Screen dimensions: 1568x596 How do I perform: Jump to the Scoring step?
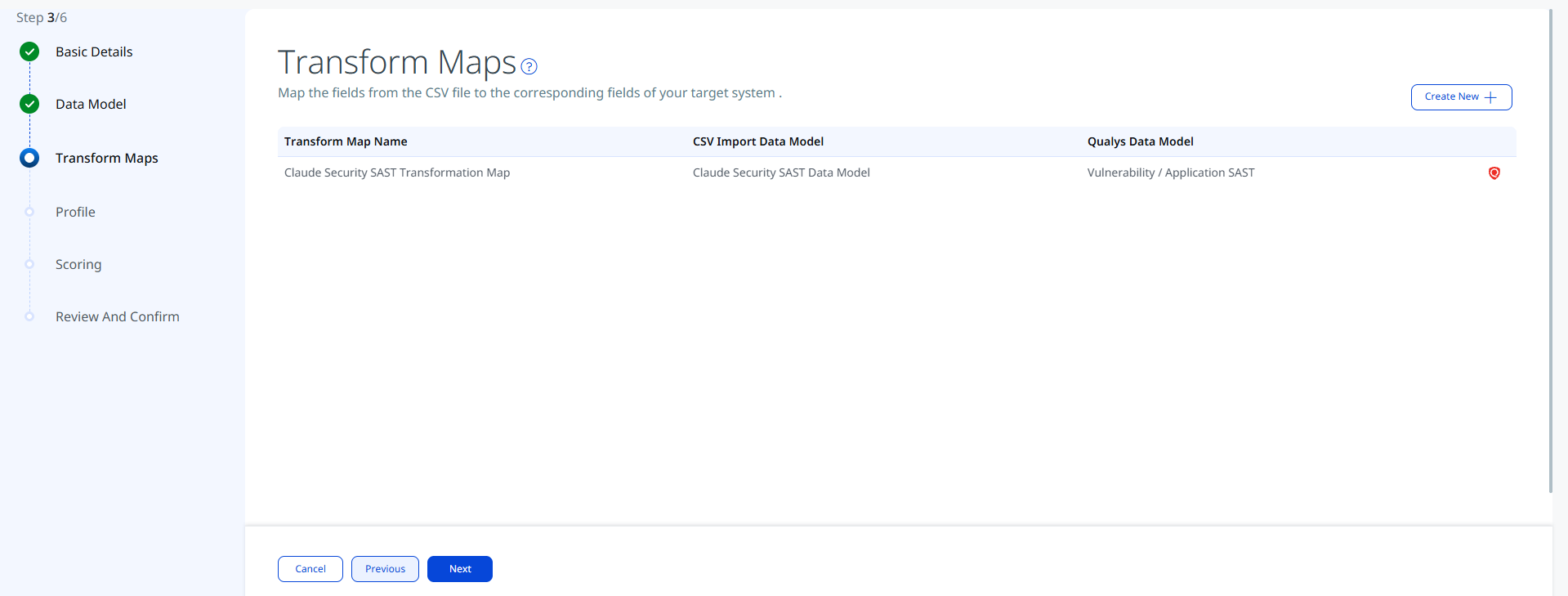pos(78,265)
